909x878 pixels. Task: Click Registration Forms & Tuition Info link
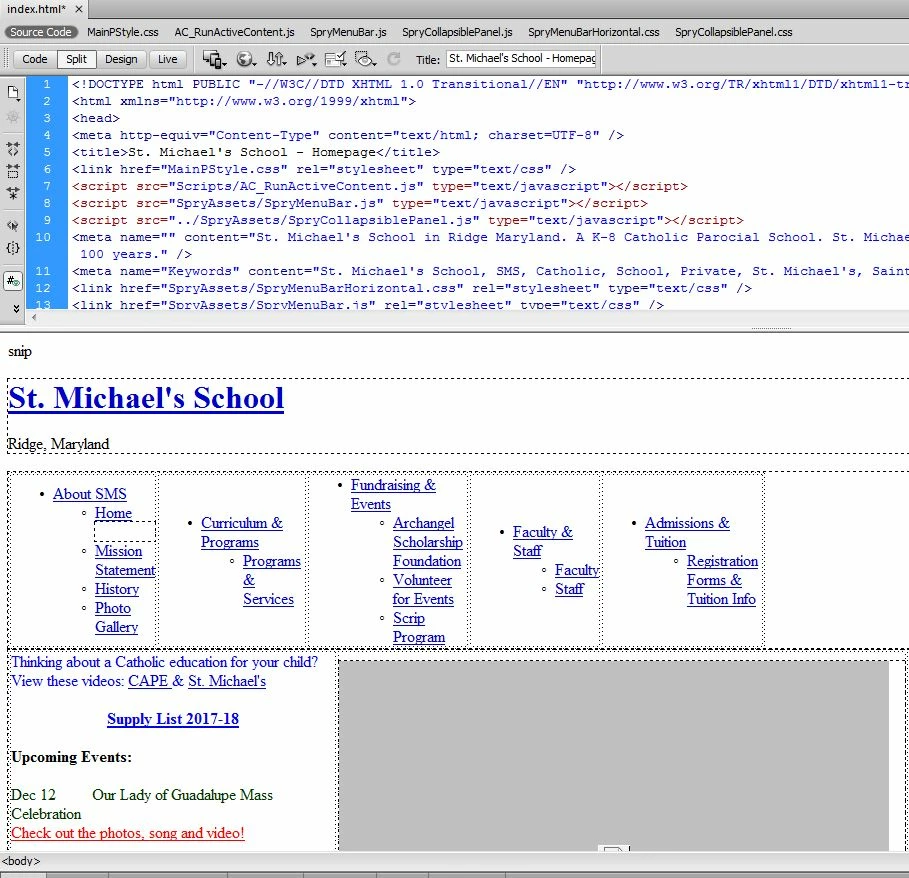pos(722,580)
